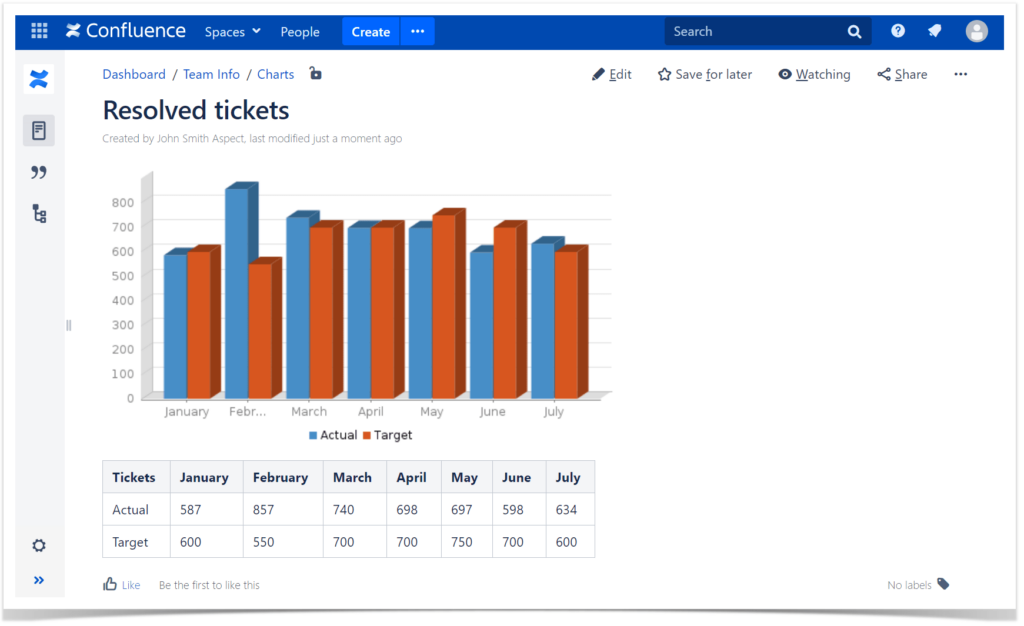Open the quotes panel in the sidebar
Screen dimensions: 1024x626
38,172
